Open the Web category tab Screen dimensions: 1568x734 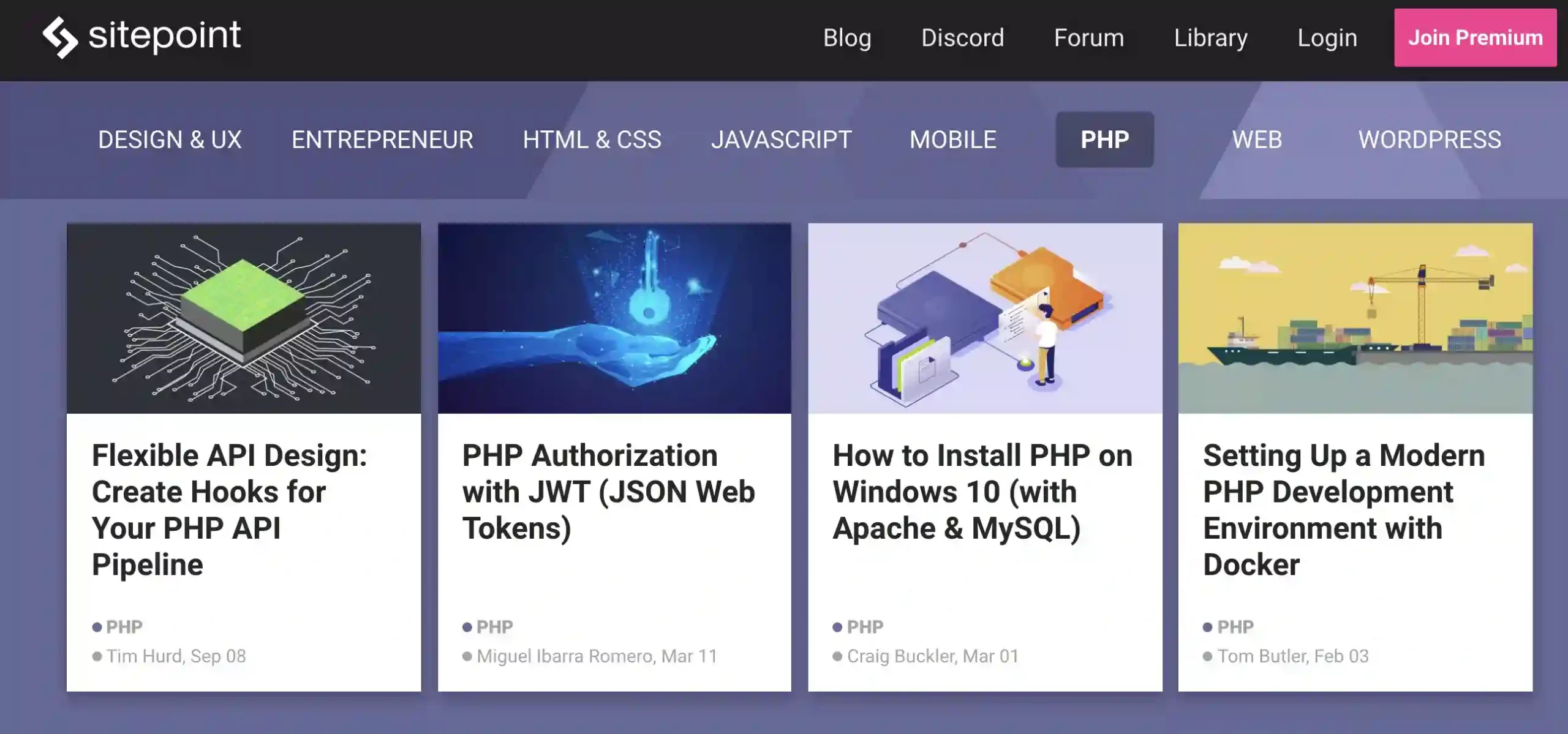(x=1257, y=140)
